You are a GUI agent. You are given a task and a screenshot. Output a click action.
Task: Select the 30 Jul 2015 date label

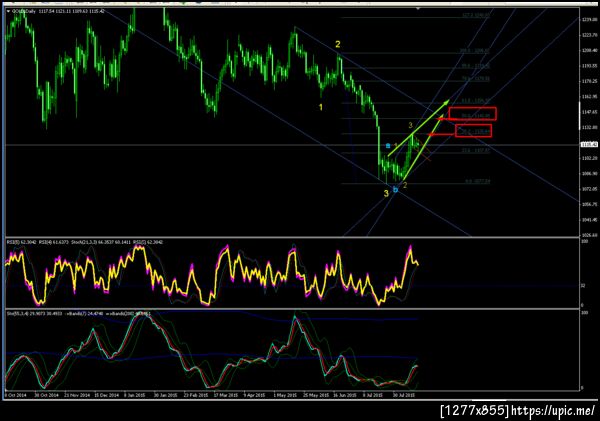coord(404,395)
